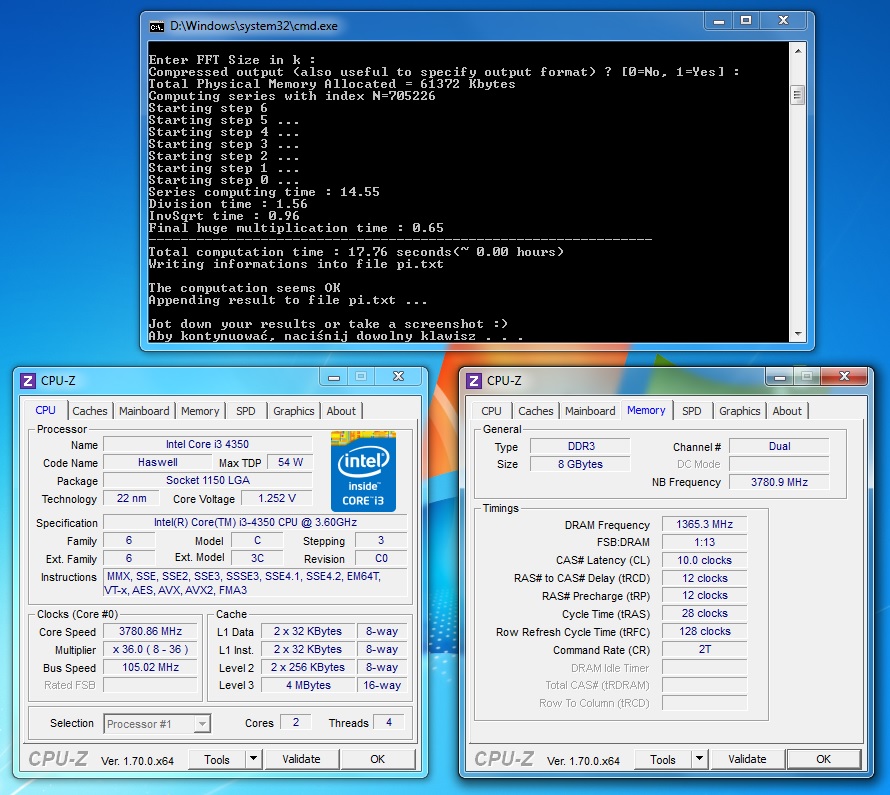This screenshot has width=890, height=795.
Task: Click the Code Name value Haswell
Action: pos(158,462)
